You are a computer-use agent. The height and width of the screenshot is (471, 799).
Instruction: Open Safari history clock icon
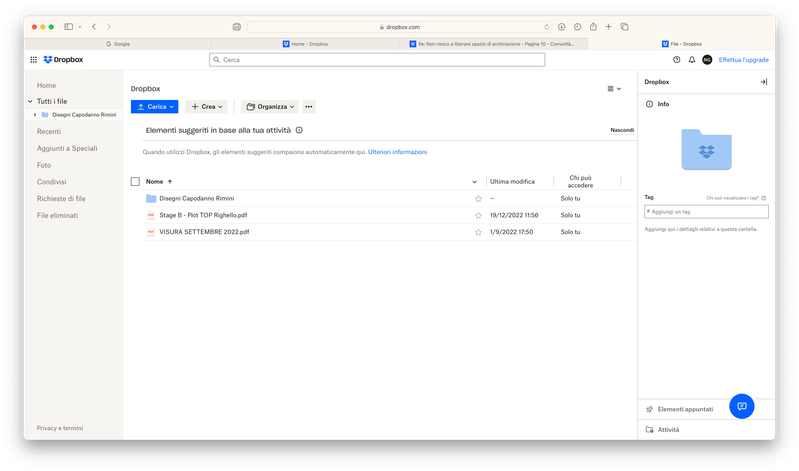click(x=577, y=27)
